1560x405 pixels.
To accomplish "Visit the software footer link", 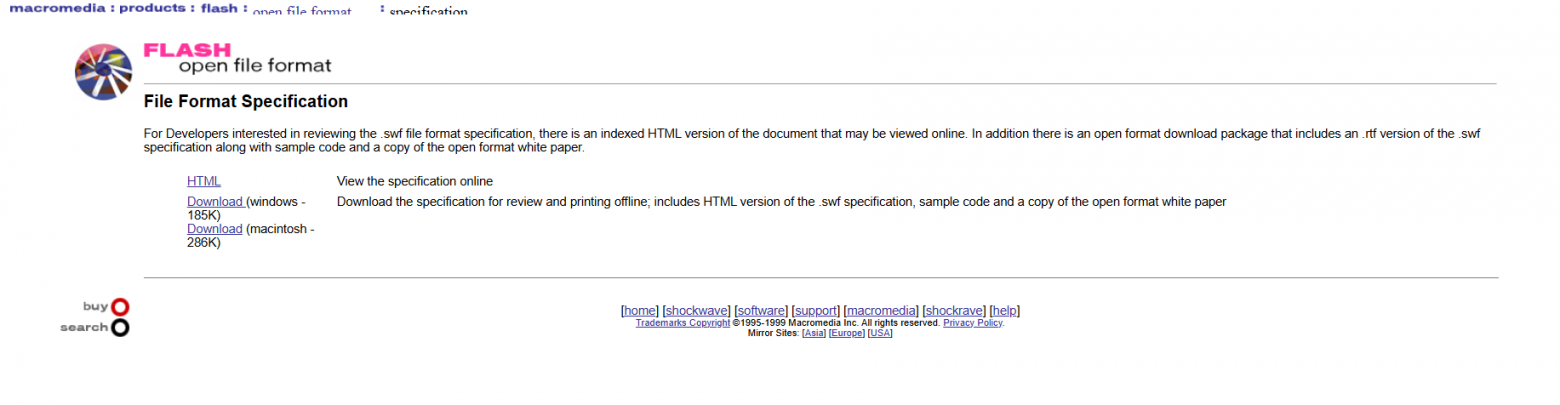I will pyautogui.click(x=761, y=310).
